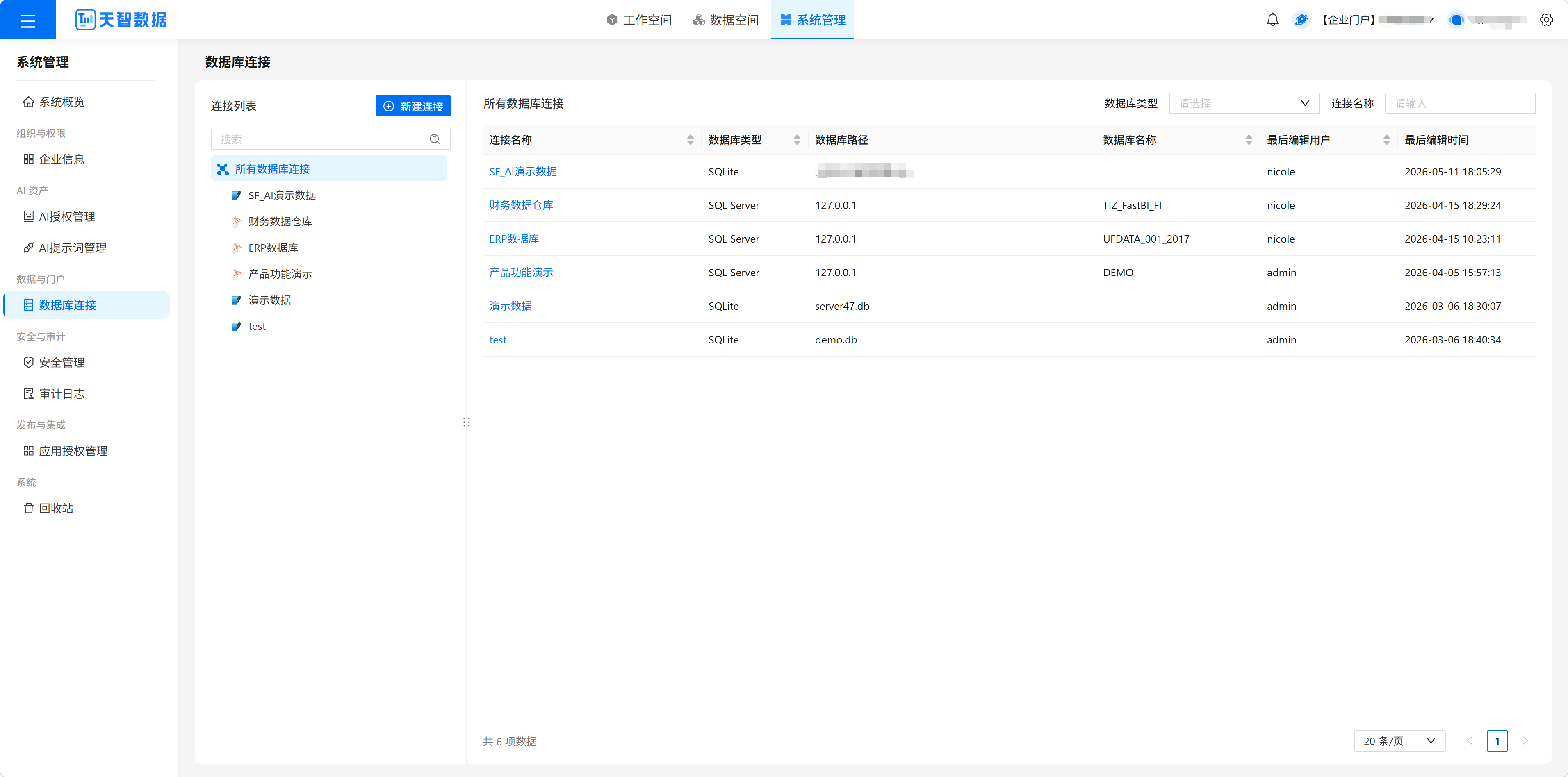This screenshot has width=1568, height=777.
Task: Go to next page arrow
Action: click(x=1525, y=741)
